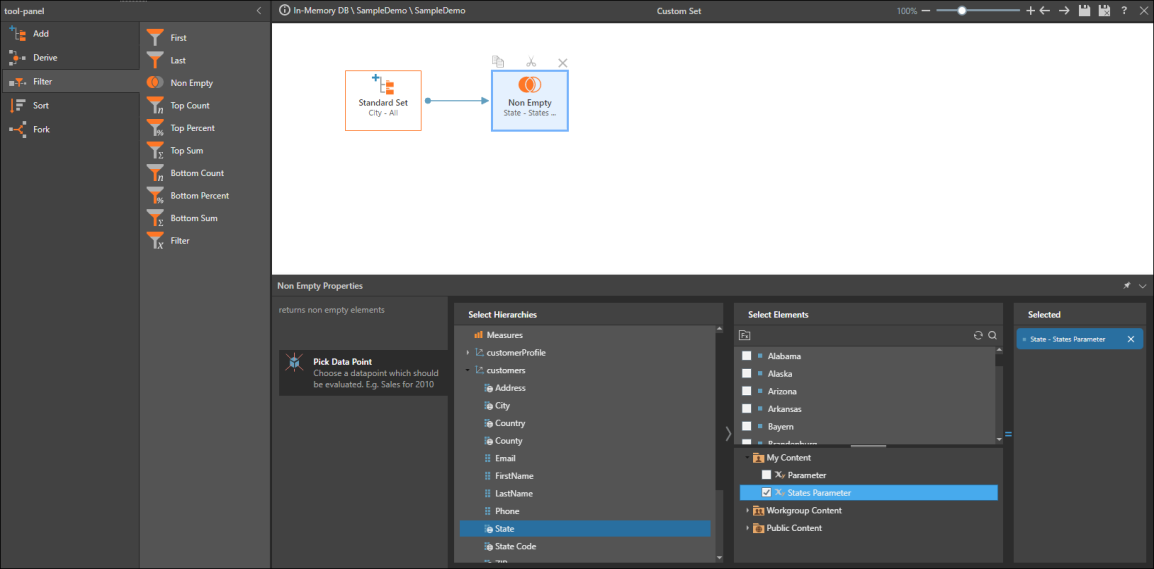Expand the Workgroup Content folder

coord(746,510)
